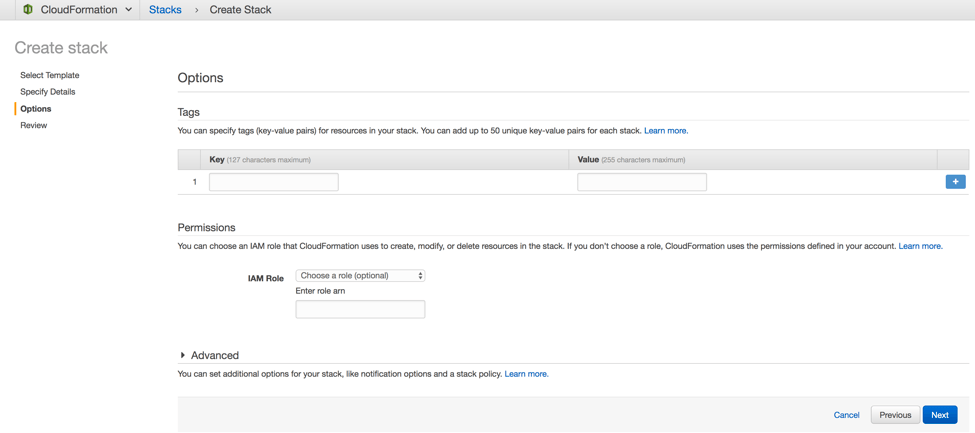Viewport: 975px width, 433px height.
Task: Jump to the Review step in sidebar
Action: tap(33, 126)
